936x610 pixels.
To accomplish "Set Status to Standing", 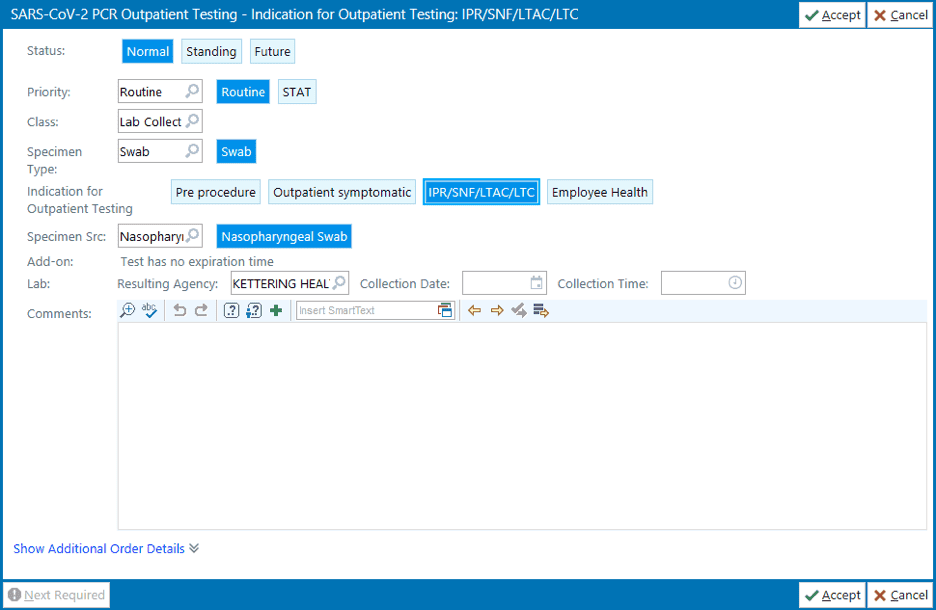I will coord(211,51).
